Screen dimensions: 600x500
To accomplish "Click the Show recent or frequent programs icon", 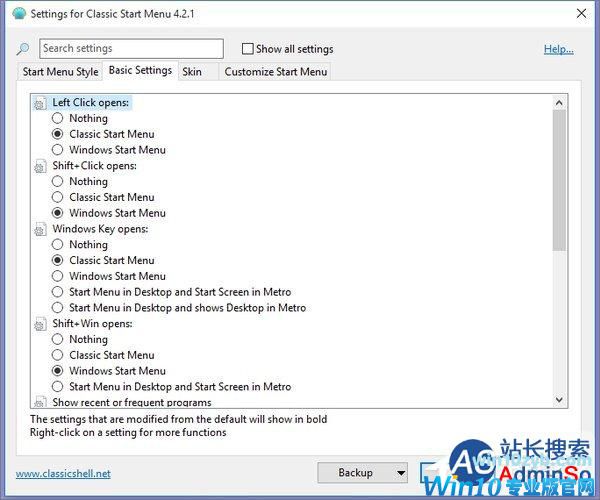I will point(40,401).
